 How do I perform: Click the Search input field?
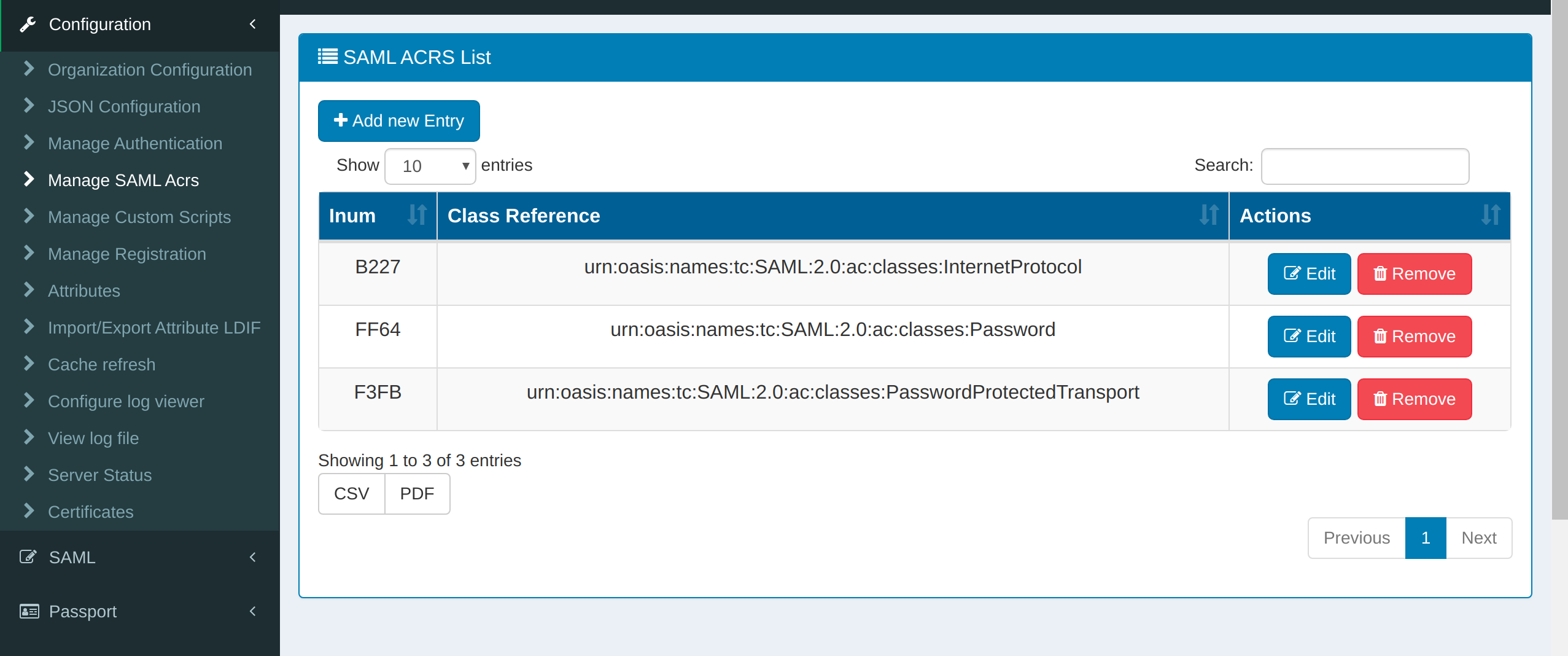point(1364,166)
